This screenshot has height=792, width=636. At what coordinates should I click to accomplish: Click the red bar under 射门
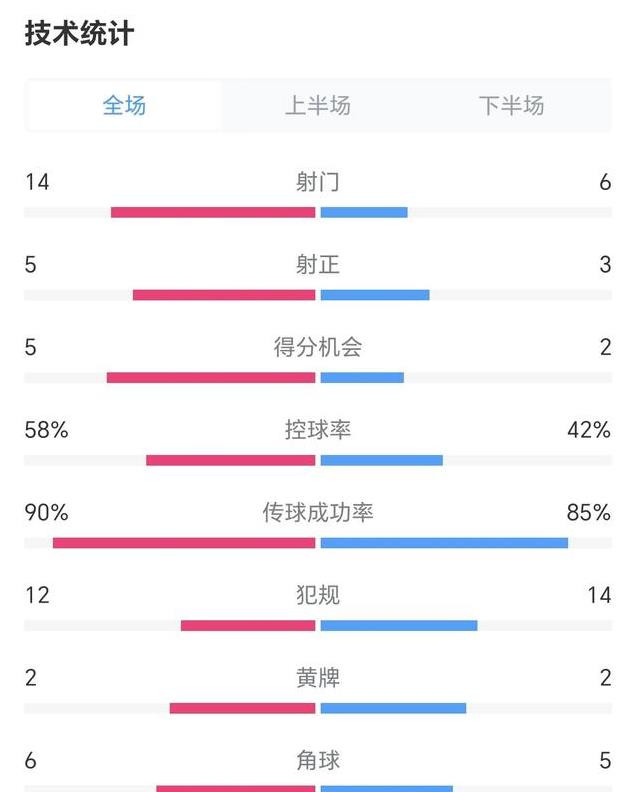pos(213,212)
